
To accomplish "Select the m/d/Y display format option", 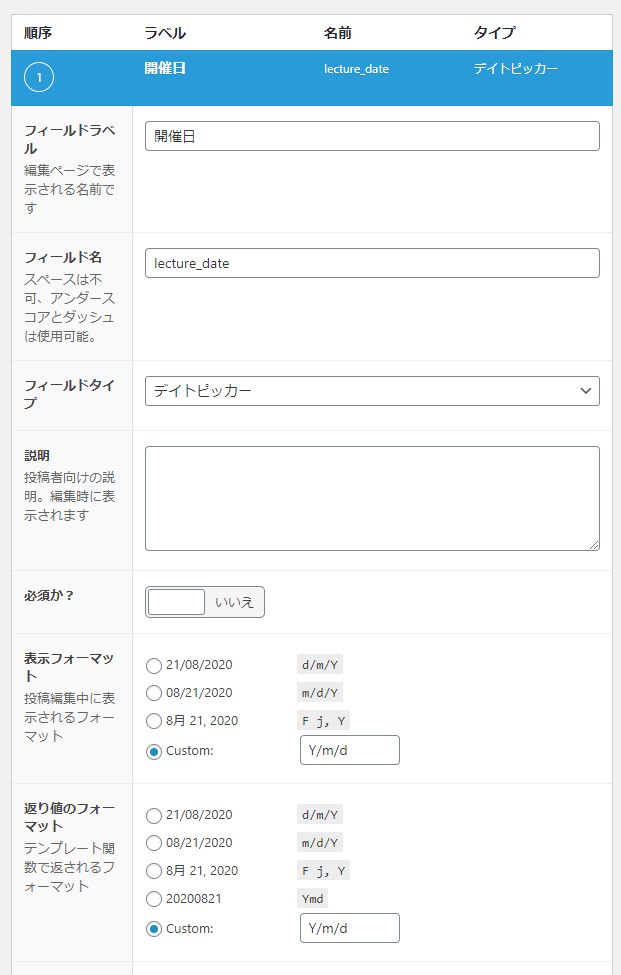I will [x=152, y=692].
